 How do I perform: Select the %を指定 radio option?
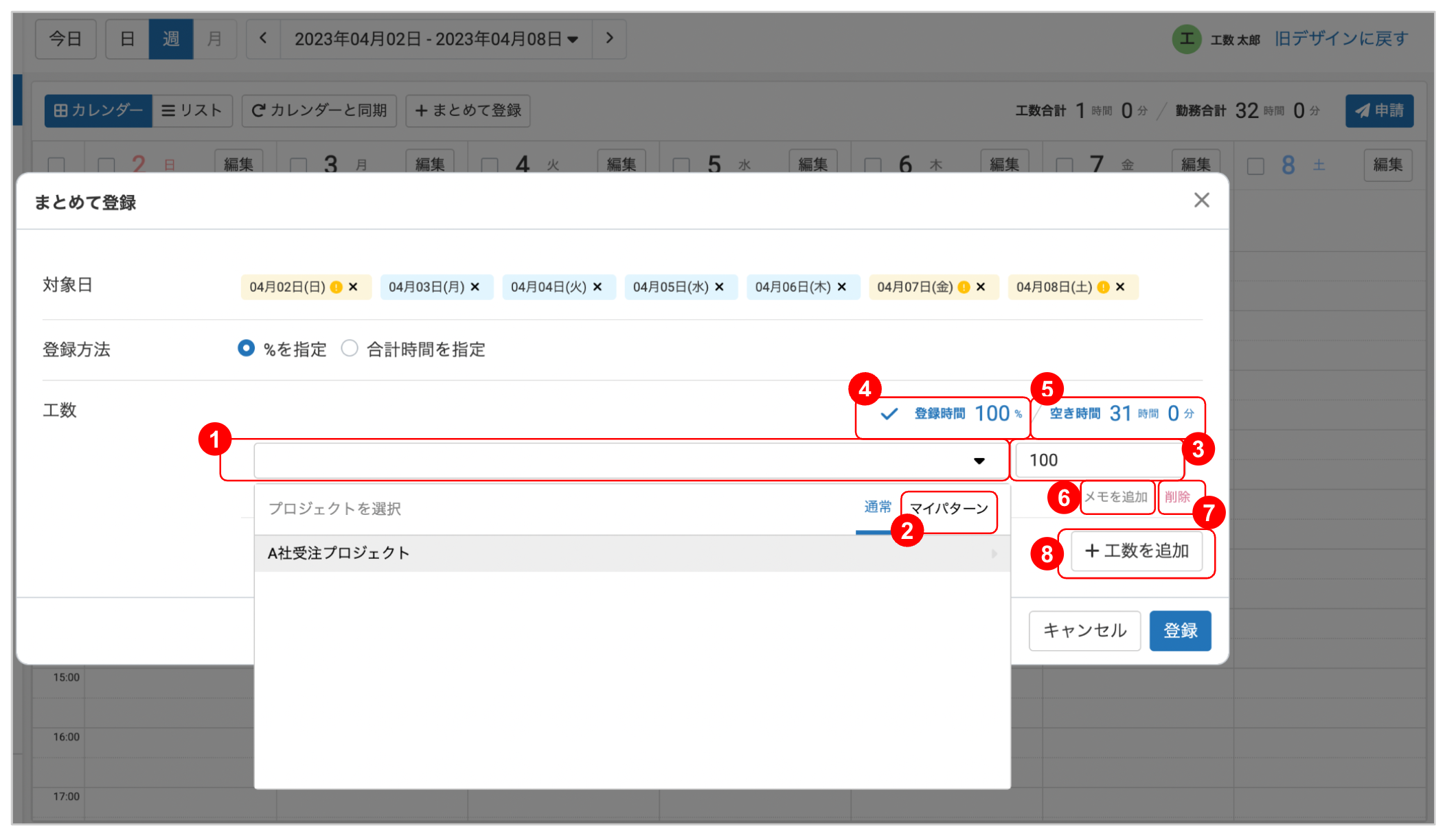(x=246, y=349)
